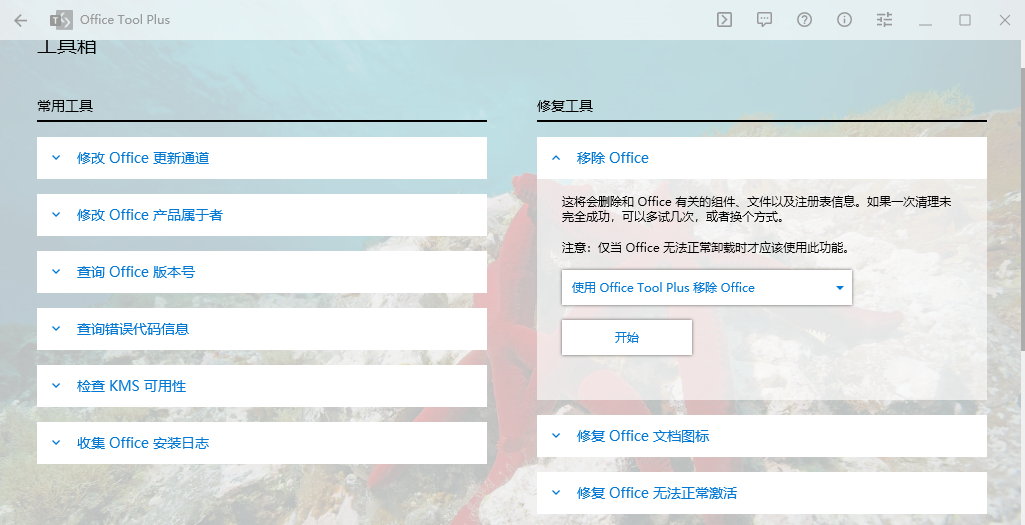This screenshot has height=525, width=1025.
Task: Click the 修改 Office 更新通道 title
Action: (x=143, y=158)
